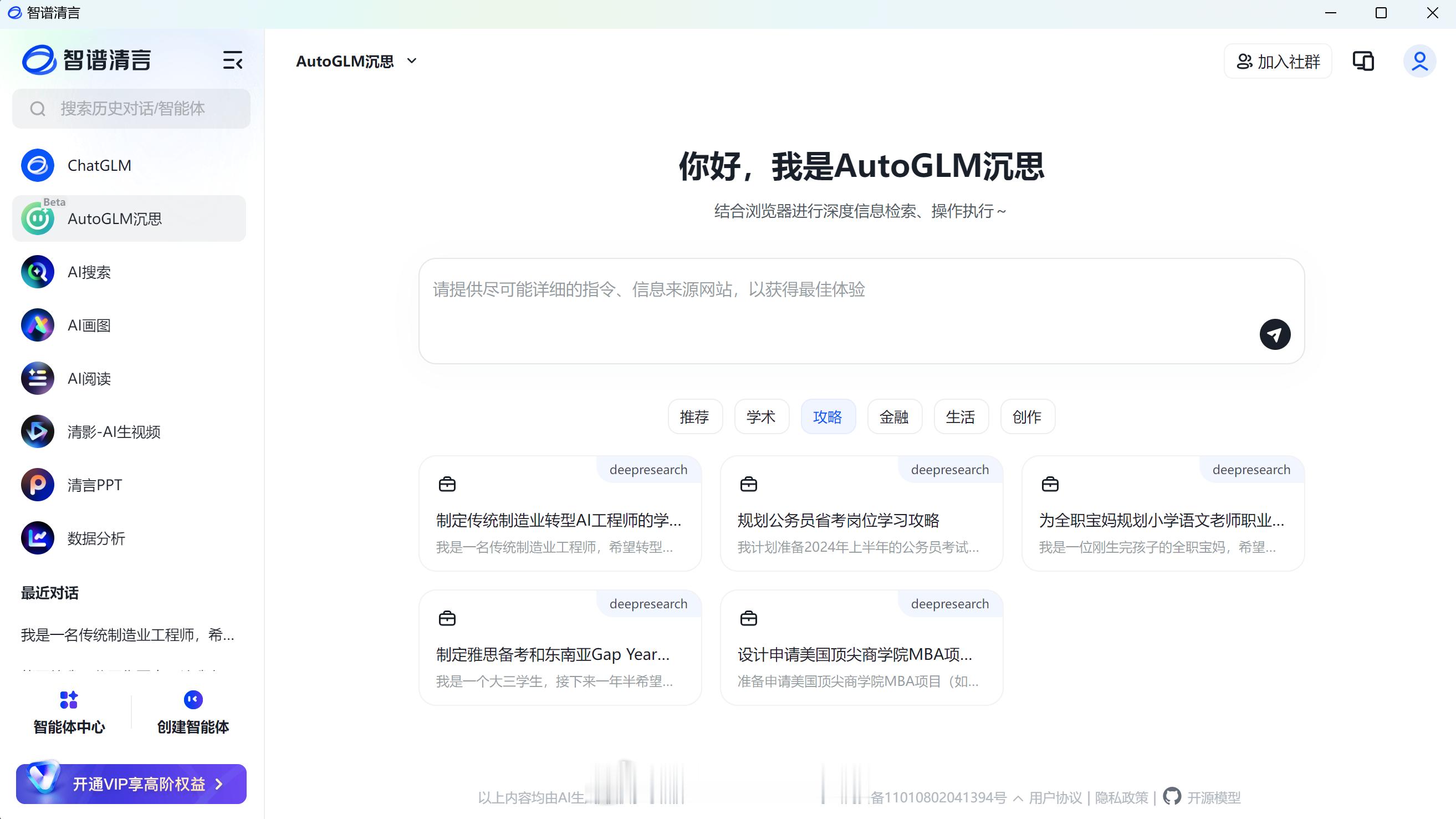The image size is (1456, 819).
Task: Open the user profile avatar
Action: (1419, 60)
